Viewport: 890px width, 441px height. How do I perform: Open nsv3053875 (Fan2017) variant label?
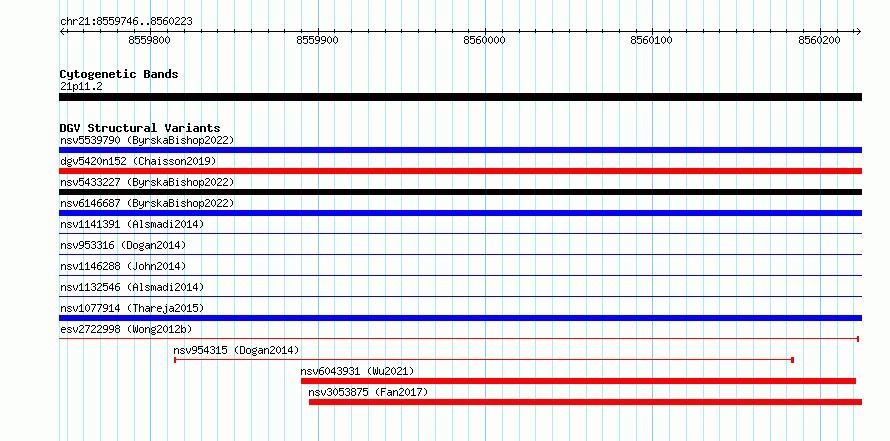coord(368,392)
